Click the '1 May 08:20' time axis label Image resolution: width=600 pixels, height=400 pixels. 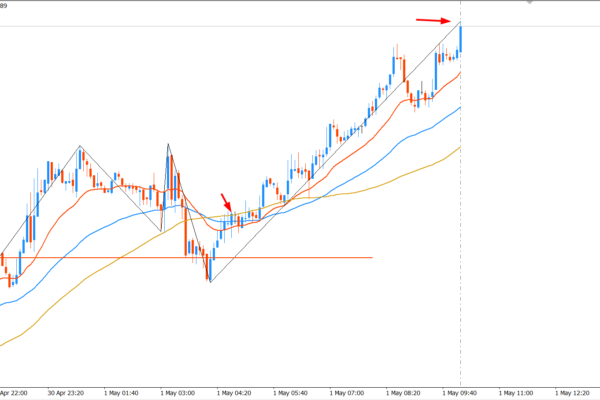pos(403,393)
